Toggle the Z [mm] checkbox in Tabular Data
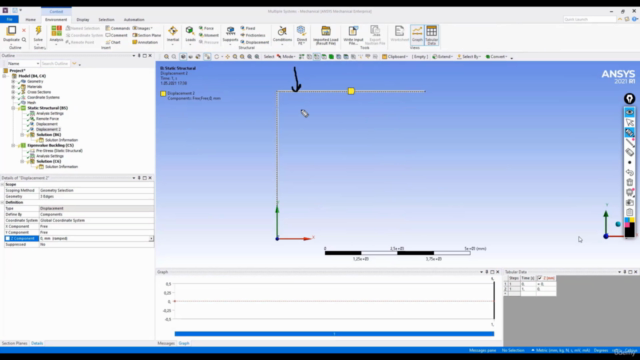This screenshot has height=360, width=640. [540, 278]
